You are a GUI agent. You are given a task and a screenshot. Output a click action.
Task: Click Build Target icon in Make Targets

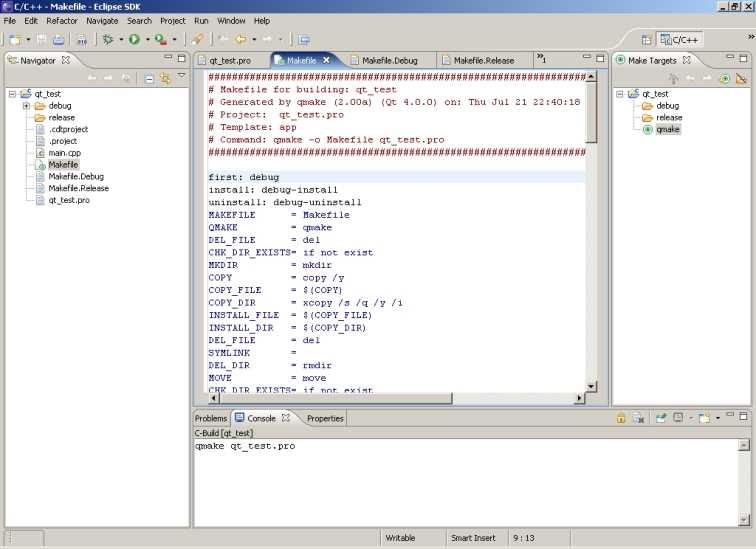(x=725, y=79)
